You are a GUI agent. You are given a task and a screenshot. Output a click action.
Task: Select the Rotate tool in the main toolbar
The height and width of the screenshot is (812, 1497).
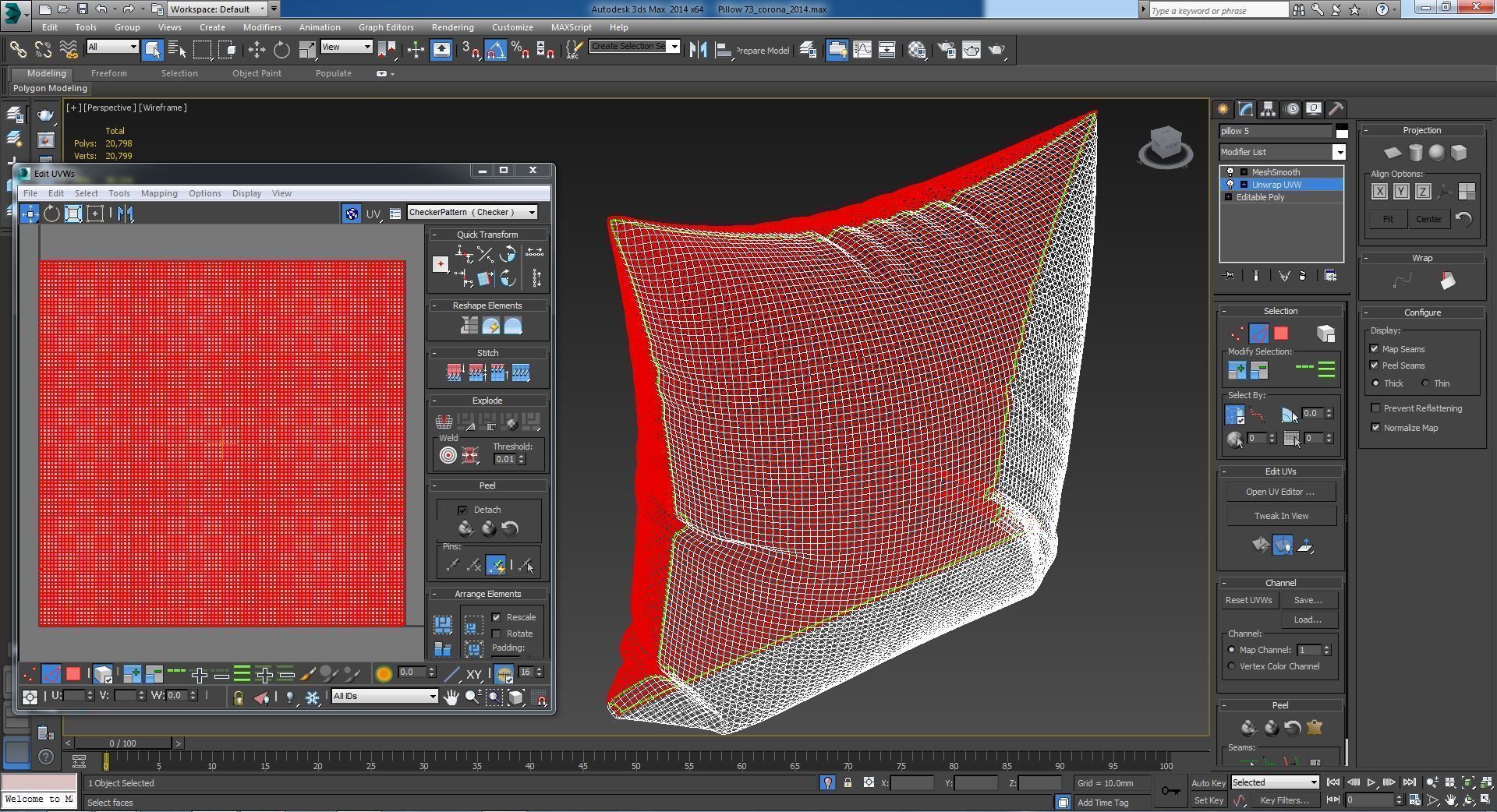pyautogui.click(x=281, y=50)
